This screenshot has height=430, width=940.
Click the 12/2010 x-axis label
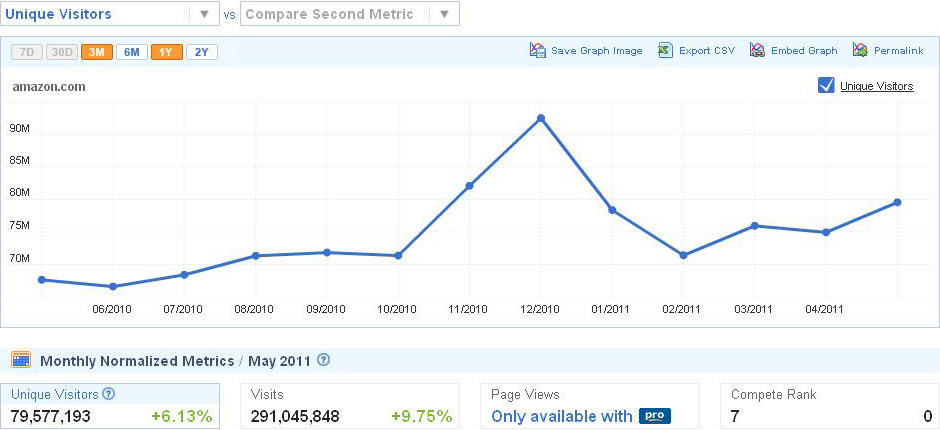(x=540, y=309)
